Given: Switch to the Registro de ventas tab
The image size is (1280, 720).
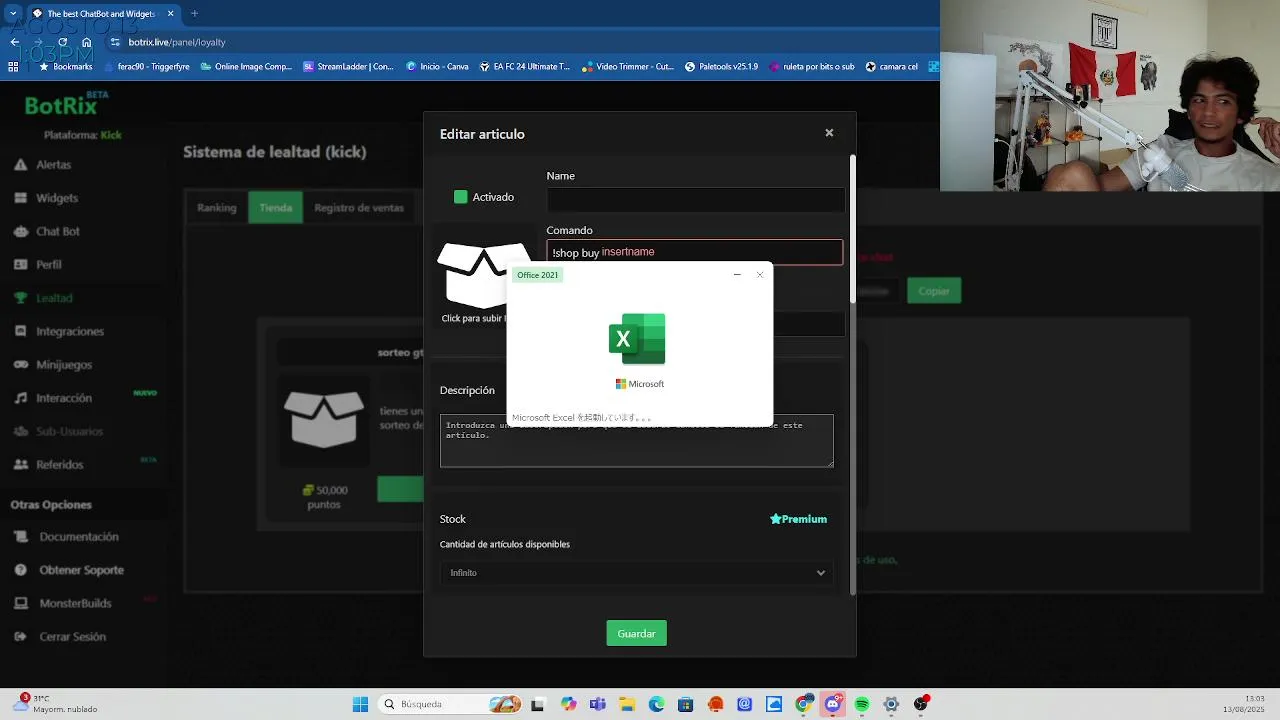Looking at the screenshot, I should tap(359, 207).
